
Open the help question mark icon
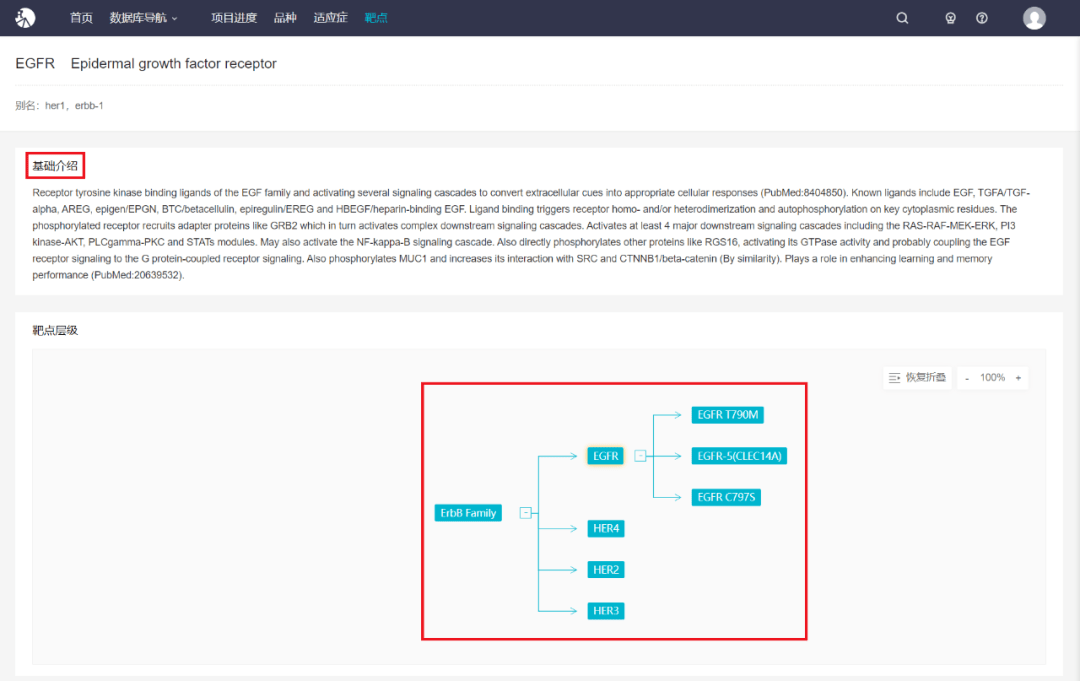[982, 19]
